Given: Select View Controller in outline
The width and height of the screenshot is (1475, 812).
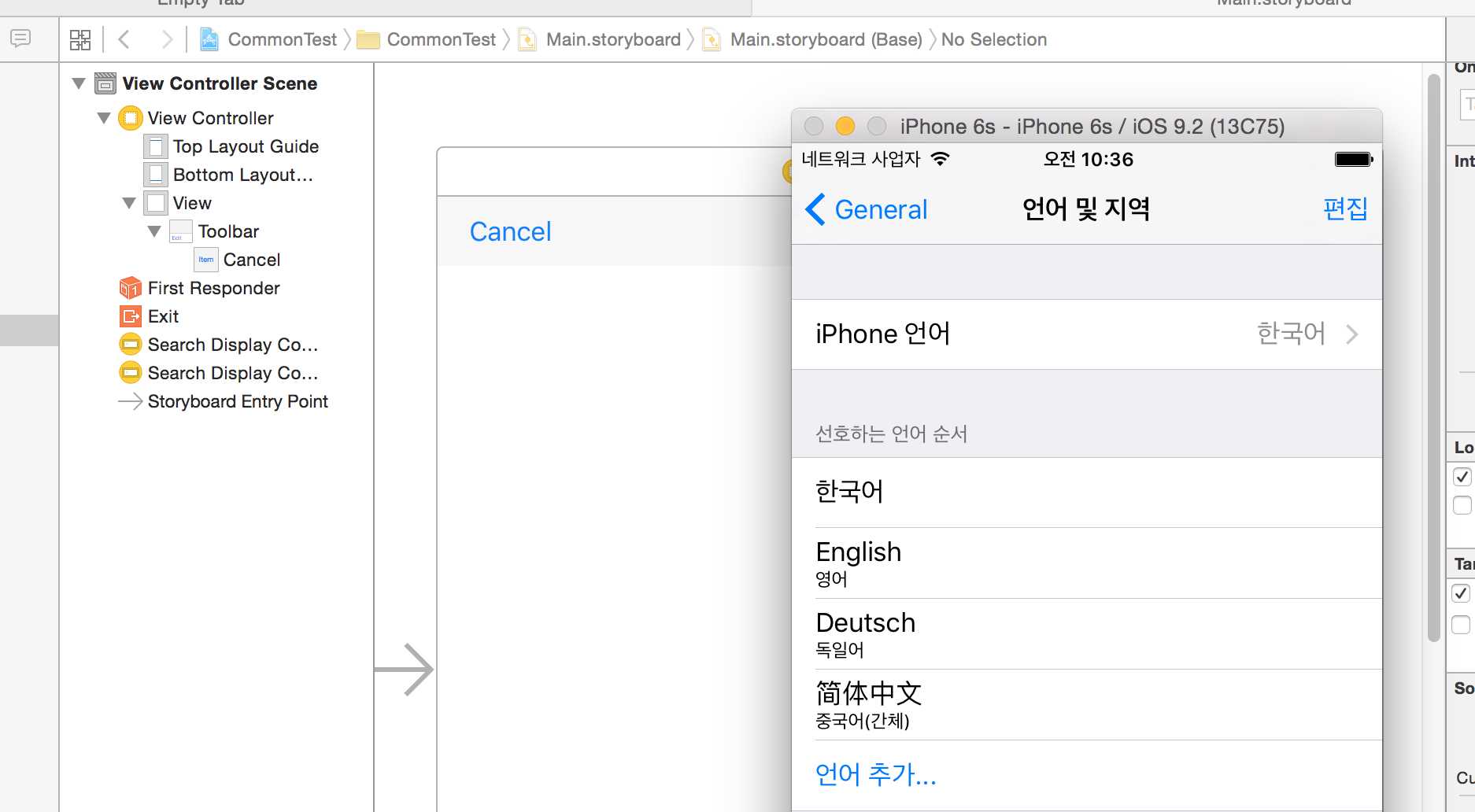Looking at the screenshot, I should (210, 118).
